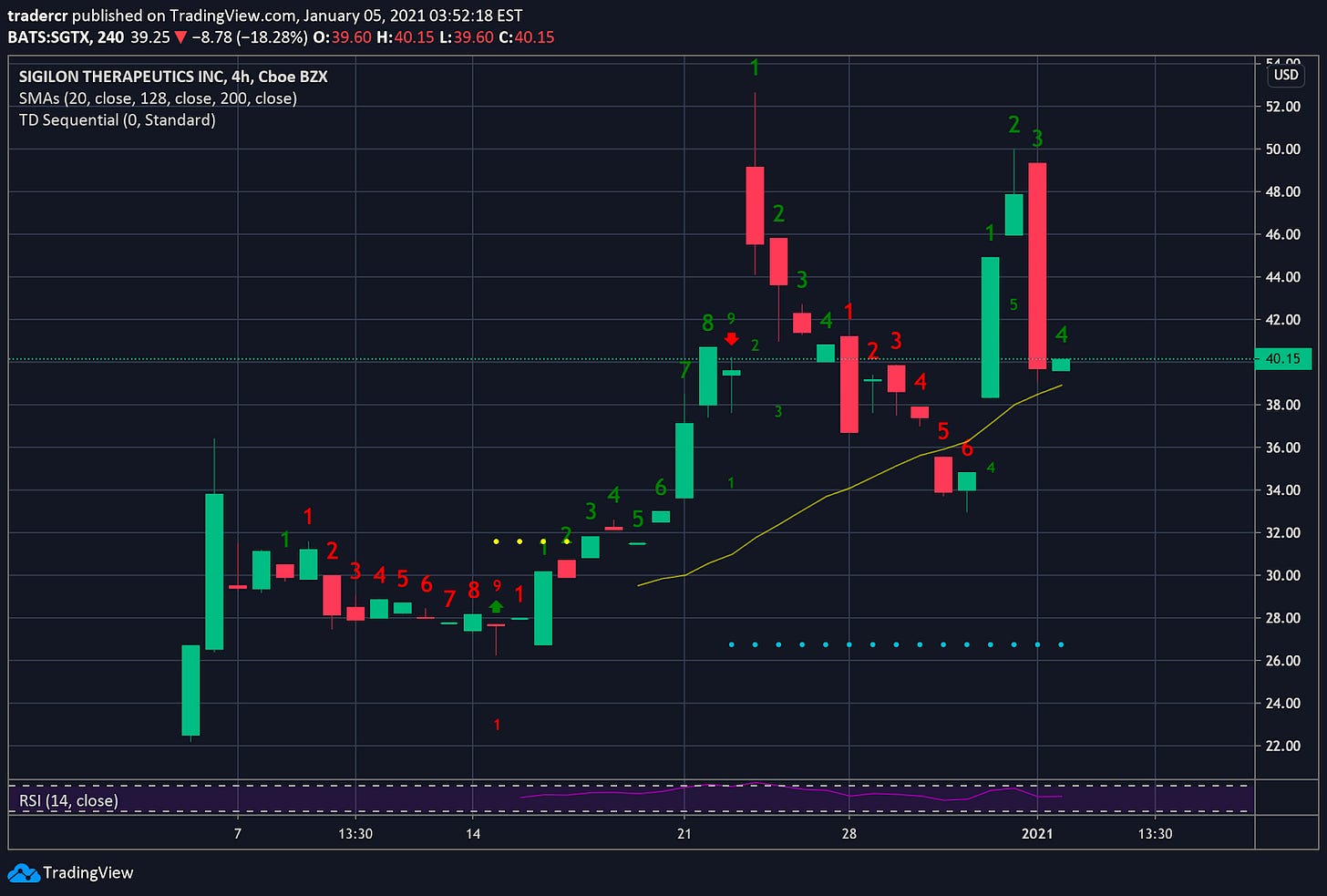Click the red sell arrow under the 9 count
The width and height of the screenshot is (1327, 896).
(x=731, y=339)
